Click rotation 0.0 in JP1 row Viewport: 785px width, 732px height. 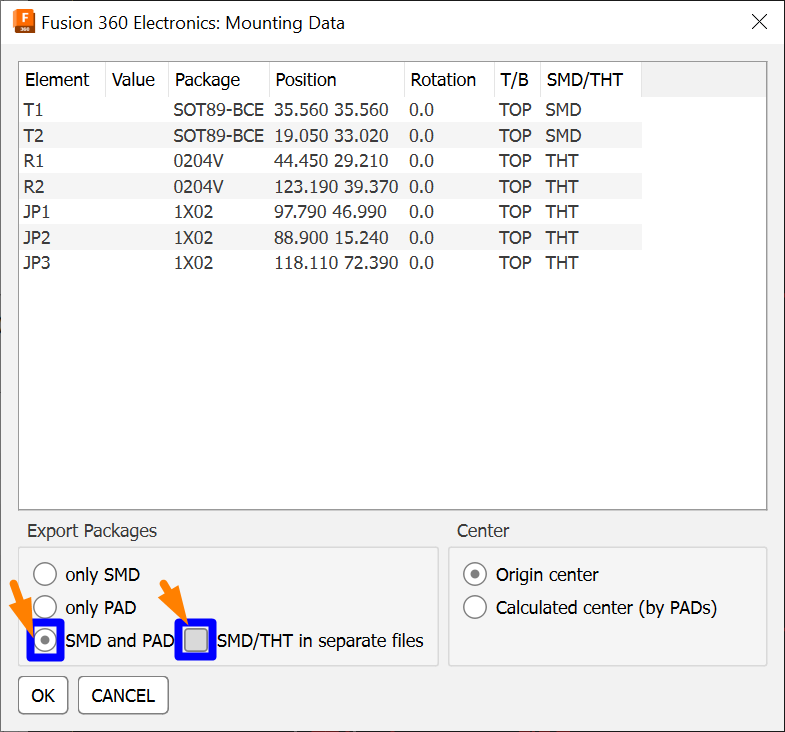tap(422, 212)
